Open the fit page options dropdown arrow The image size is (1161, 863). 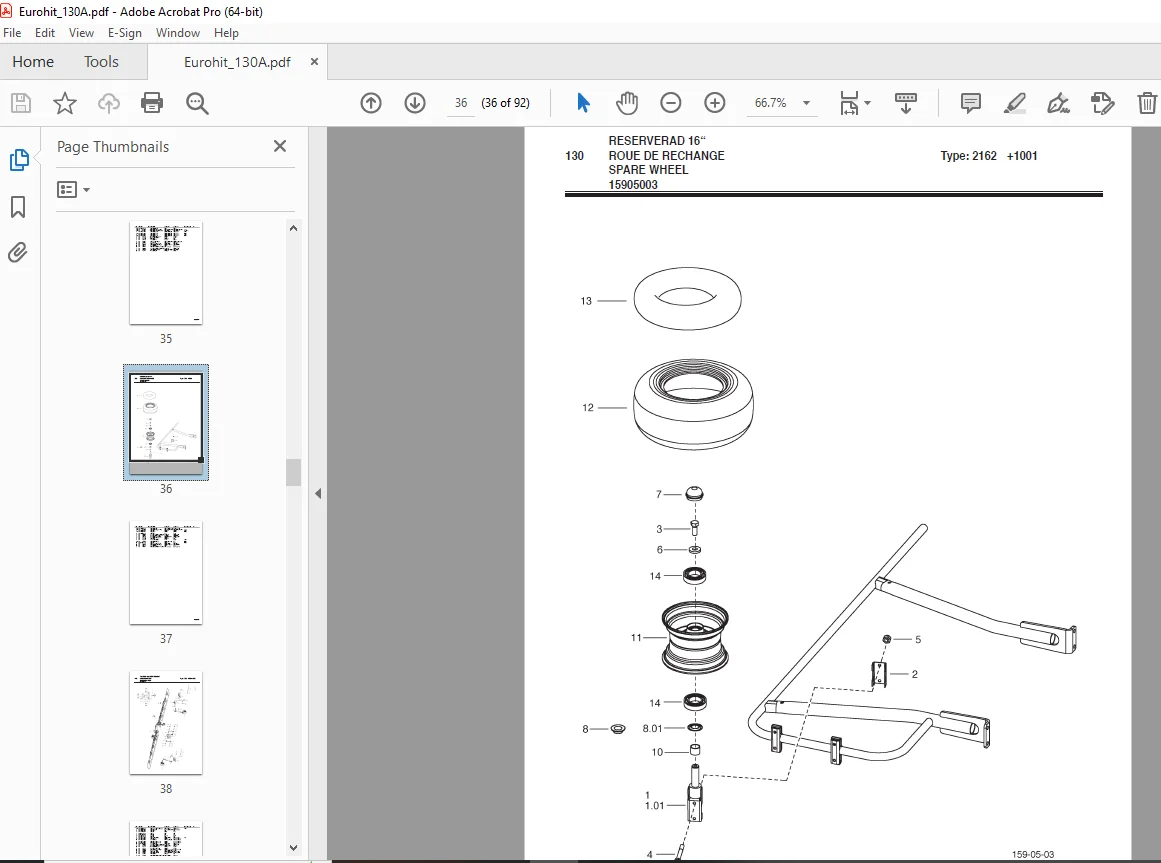coord(868,103)
